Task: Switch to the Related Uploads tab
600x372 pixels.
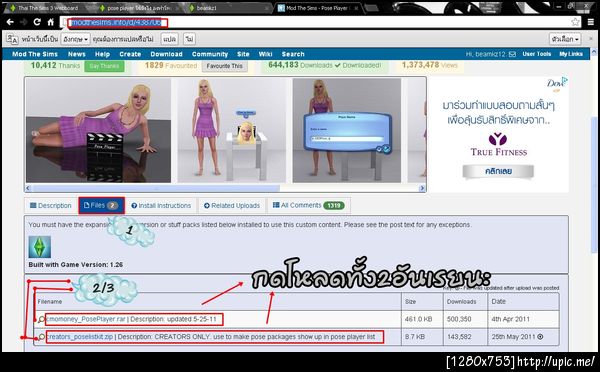Action: 232,206
